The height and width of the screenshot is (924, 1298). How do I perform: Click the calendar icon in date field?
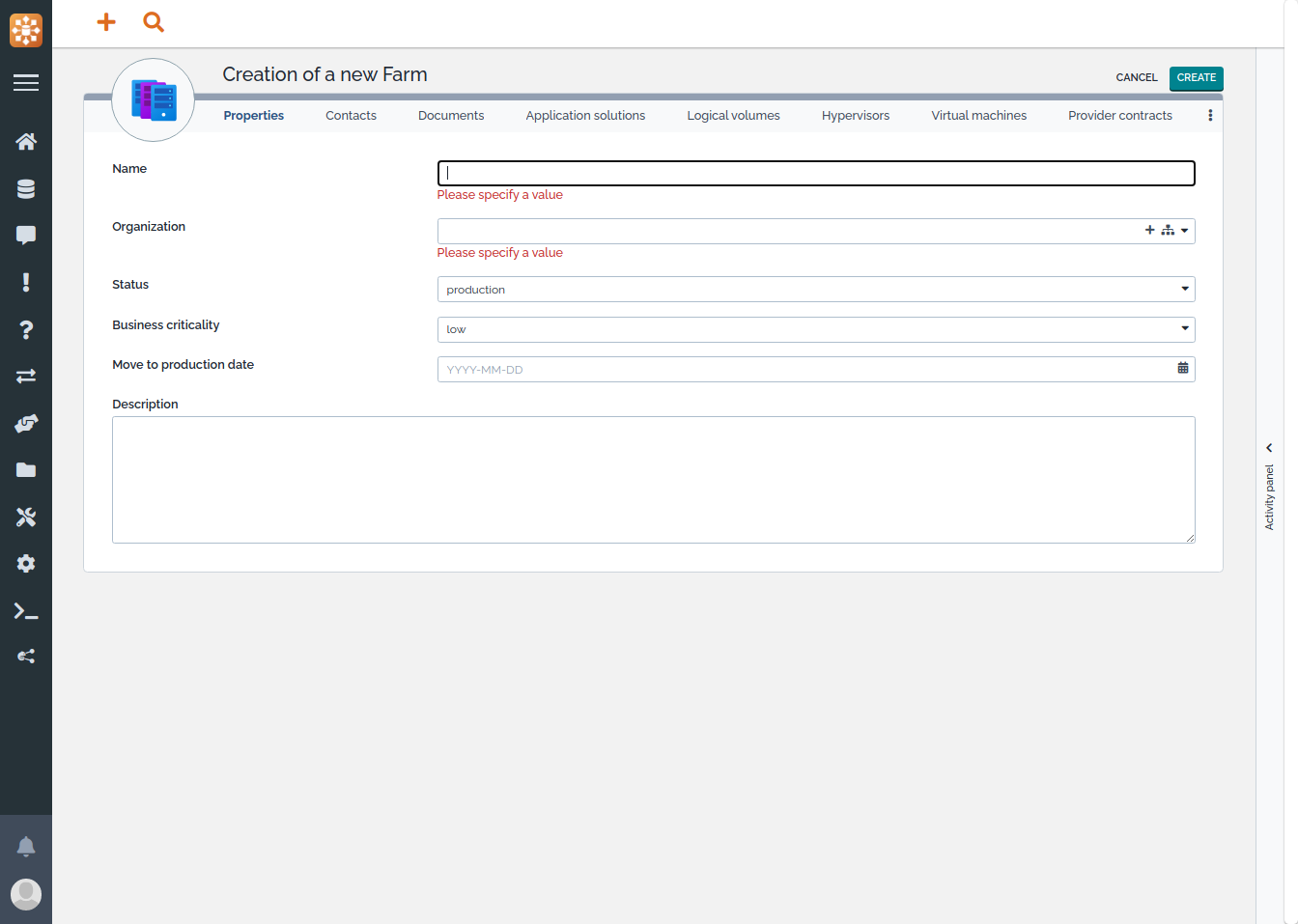point(1183,369)
